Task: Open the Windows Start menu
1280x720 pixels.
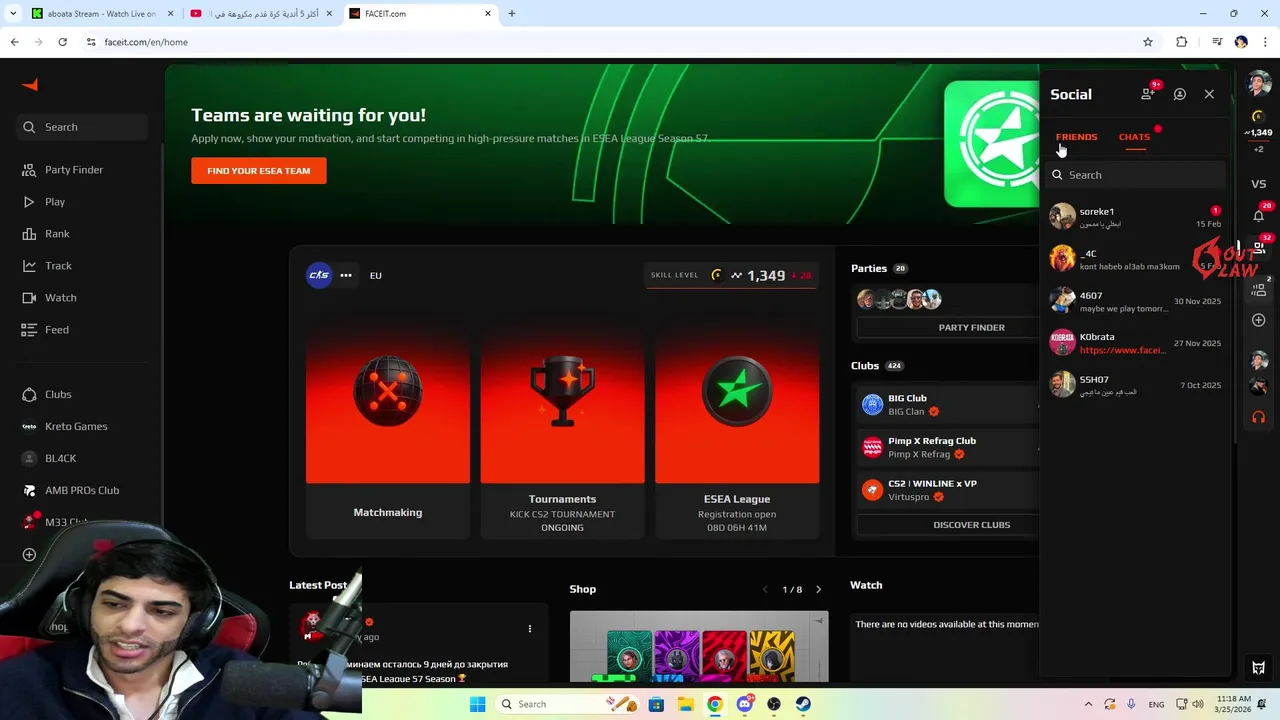Action: (x=478, y=704)
